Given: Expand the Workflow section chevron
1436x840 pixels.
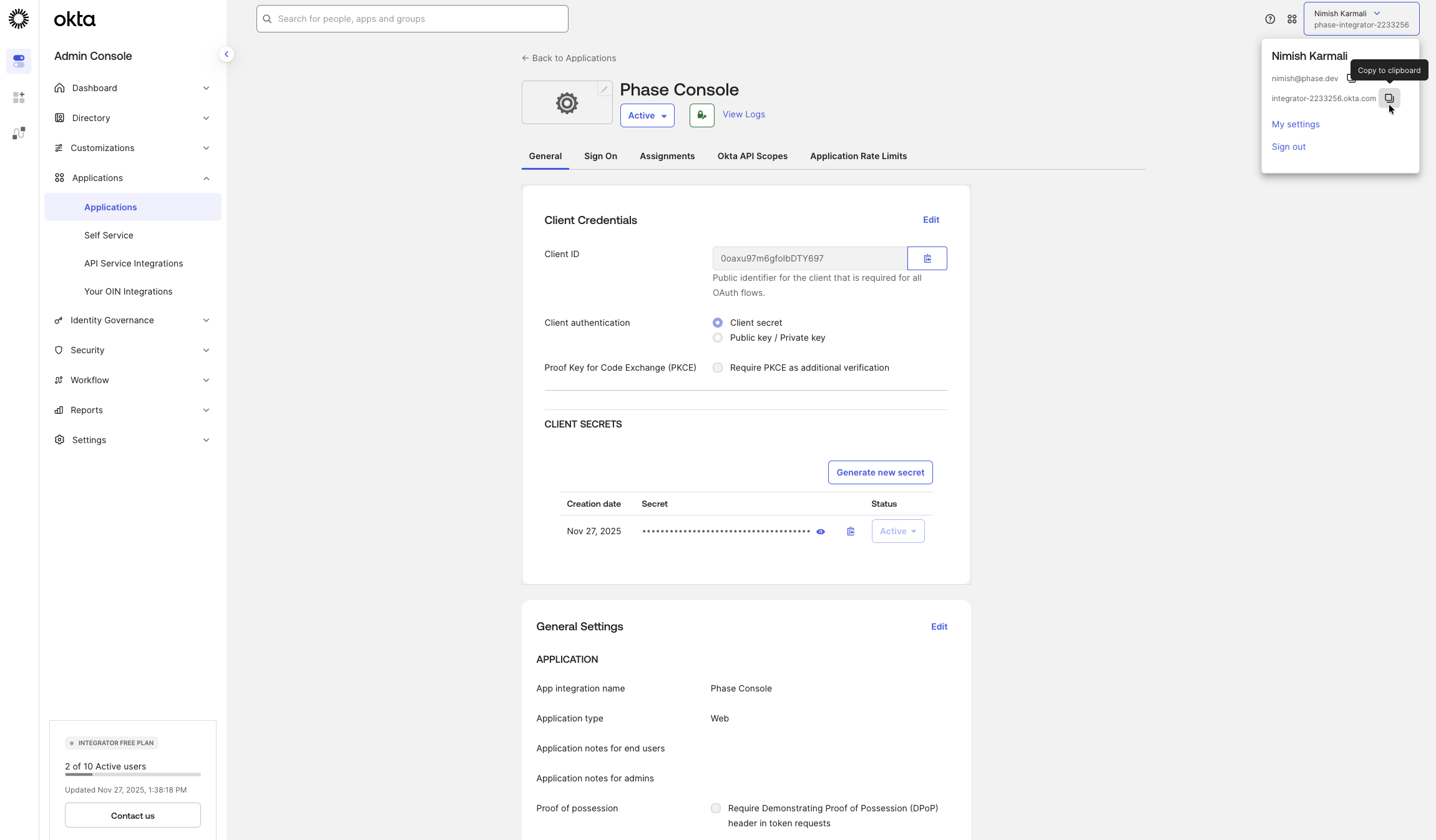Looking at the screenshot, I should (206, 380).
